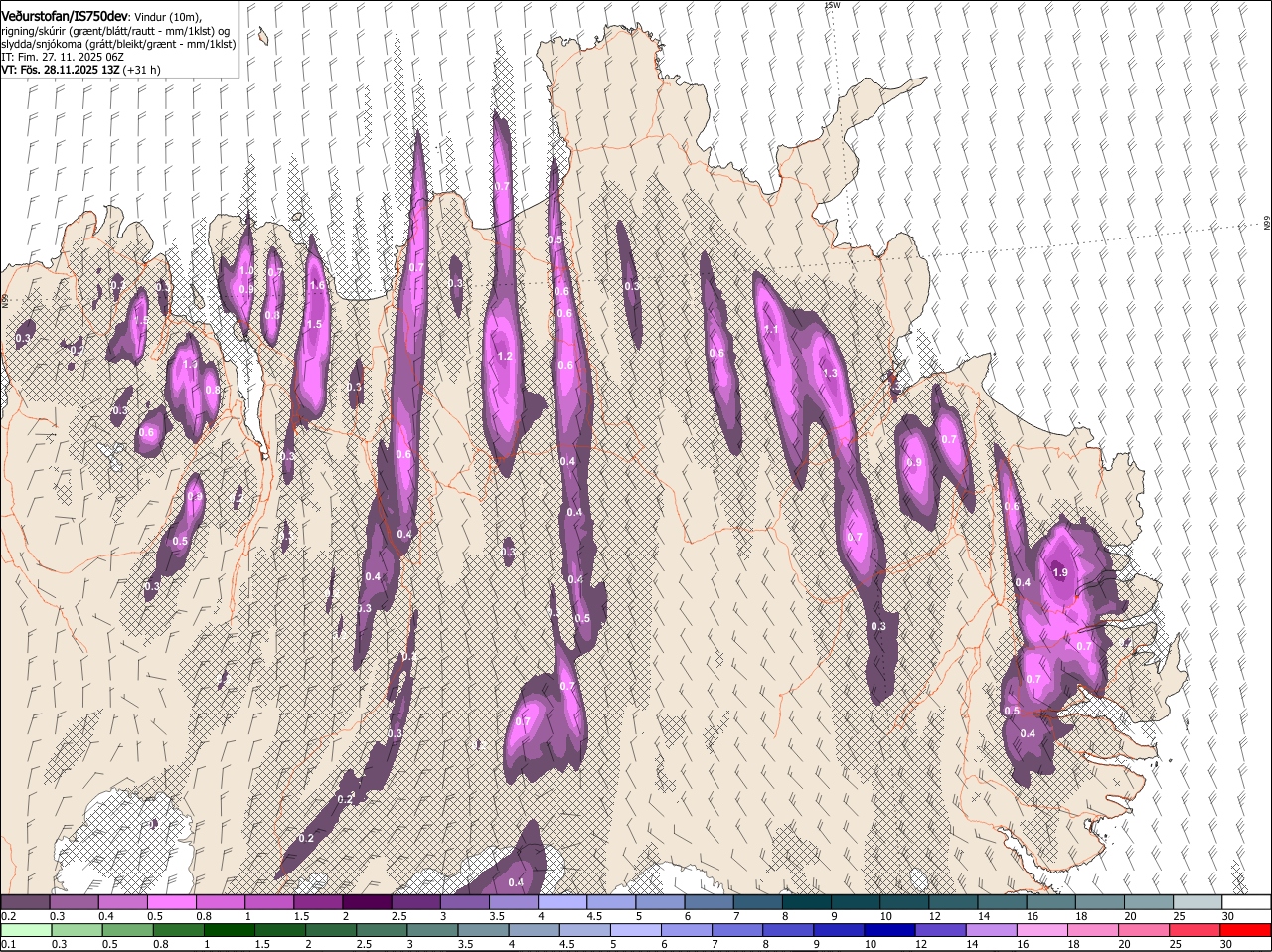The height and width of the screenshot is (952, 1272).
Task: Click the 1.9 precipitation value on the map
Action: tap(1060, 572)
